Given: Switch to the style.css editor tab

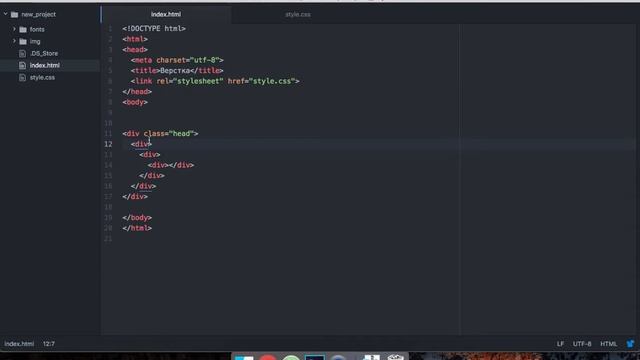Looking at the screenshot, I should pyautogui.click(x=298, y=14).
